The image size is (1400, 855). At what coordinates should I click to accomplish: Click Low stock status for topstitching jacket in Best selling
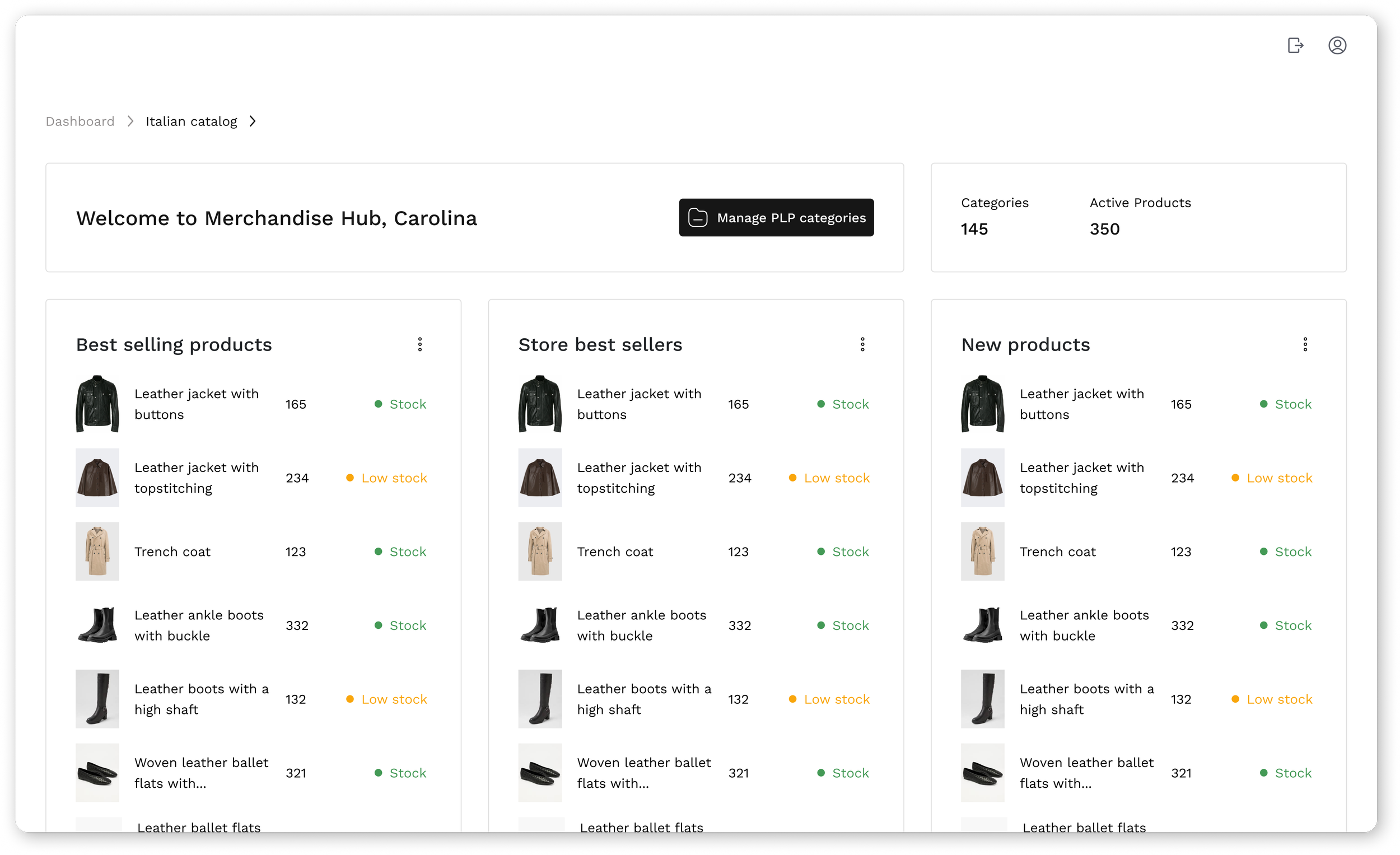coord(393,478)
